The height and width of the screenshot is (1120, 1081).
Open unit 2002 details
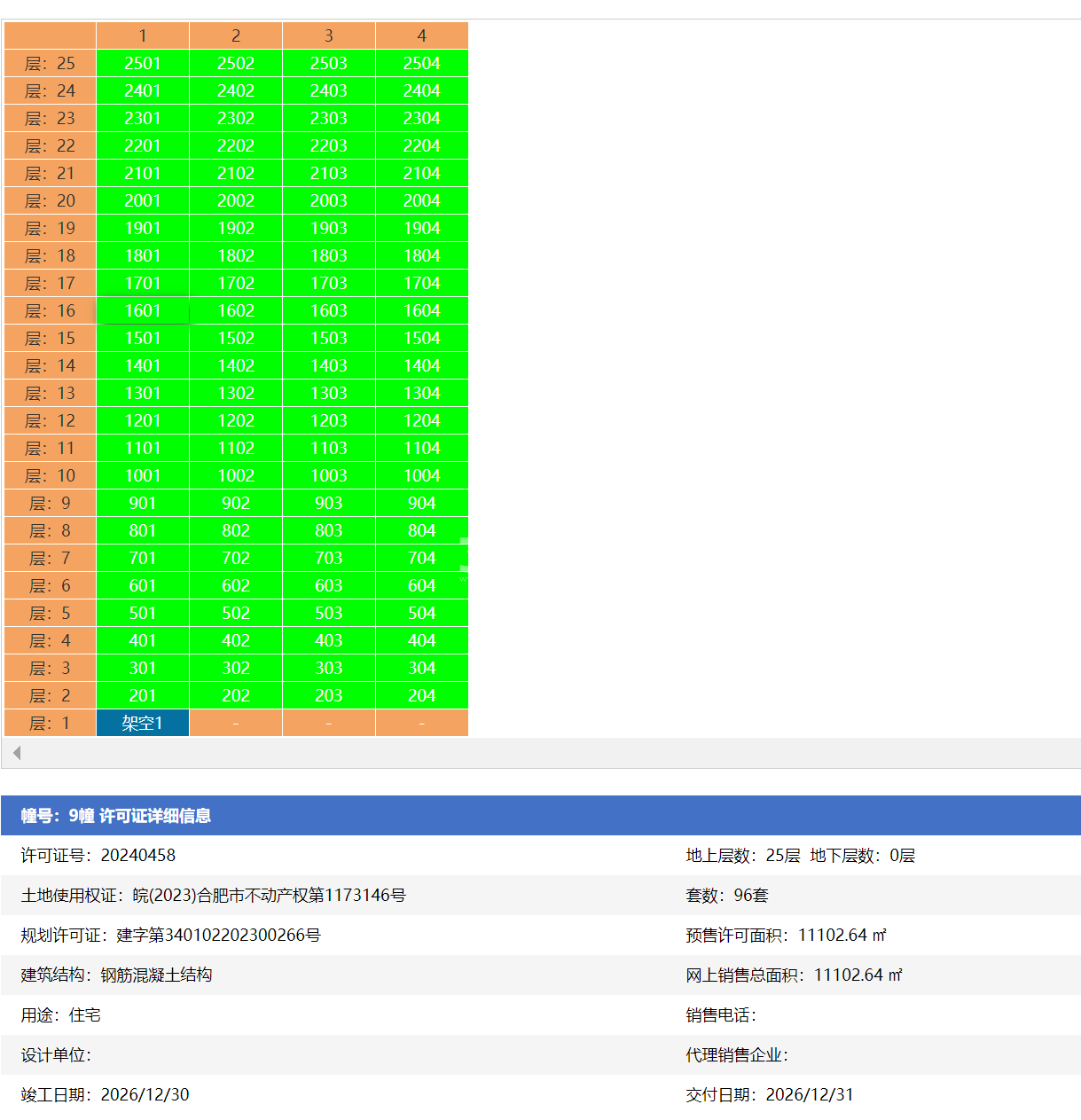pyautogui.click(x=236, y=200)
